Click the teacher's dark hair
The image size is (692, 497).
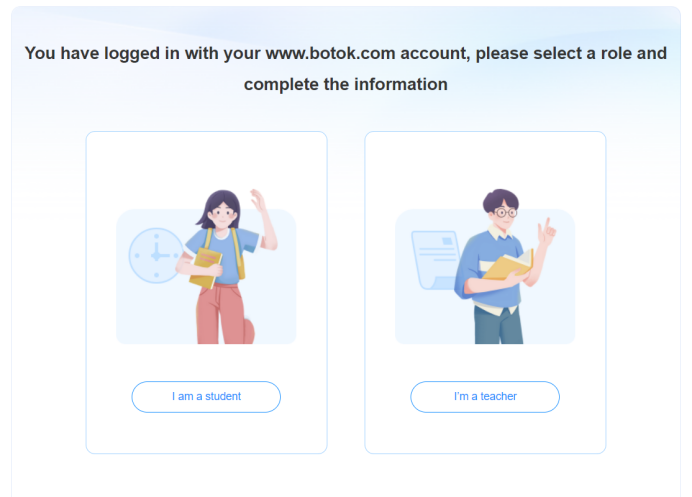click(500, 199)
